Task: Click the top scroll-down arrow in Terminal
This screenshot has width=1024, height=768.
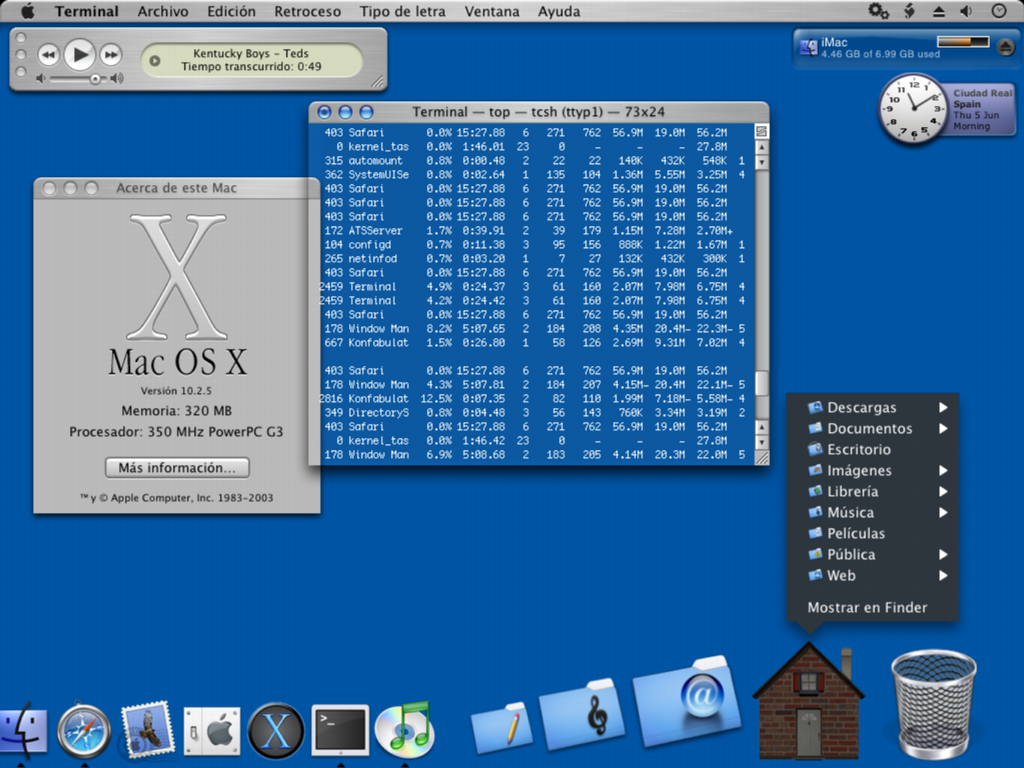Action: [761, 161]
